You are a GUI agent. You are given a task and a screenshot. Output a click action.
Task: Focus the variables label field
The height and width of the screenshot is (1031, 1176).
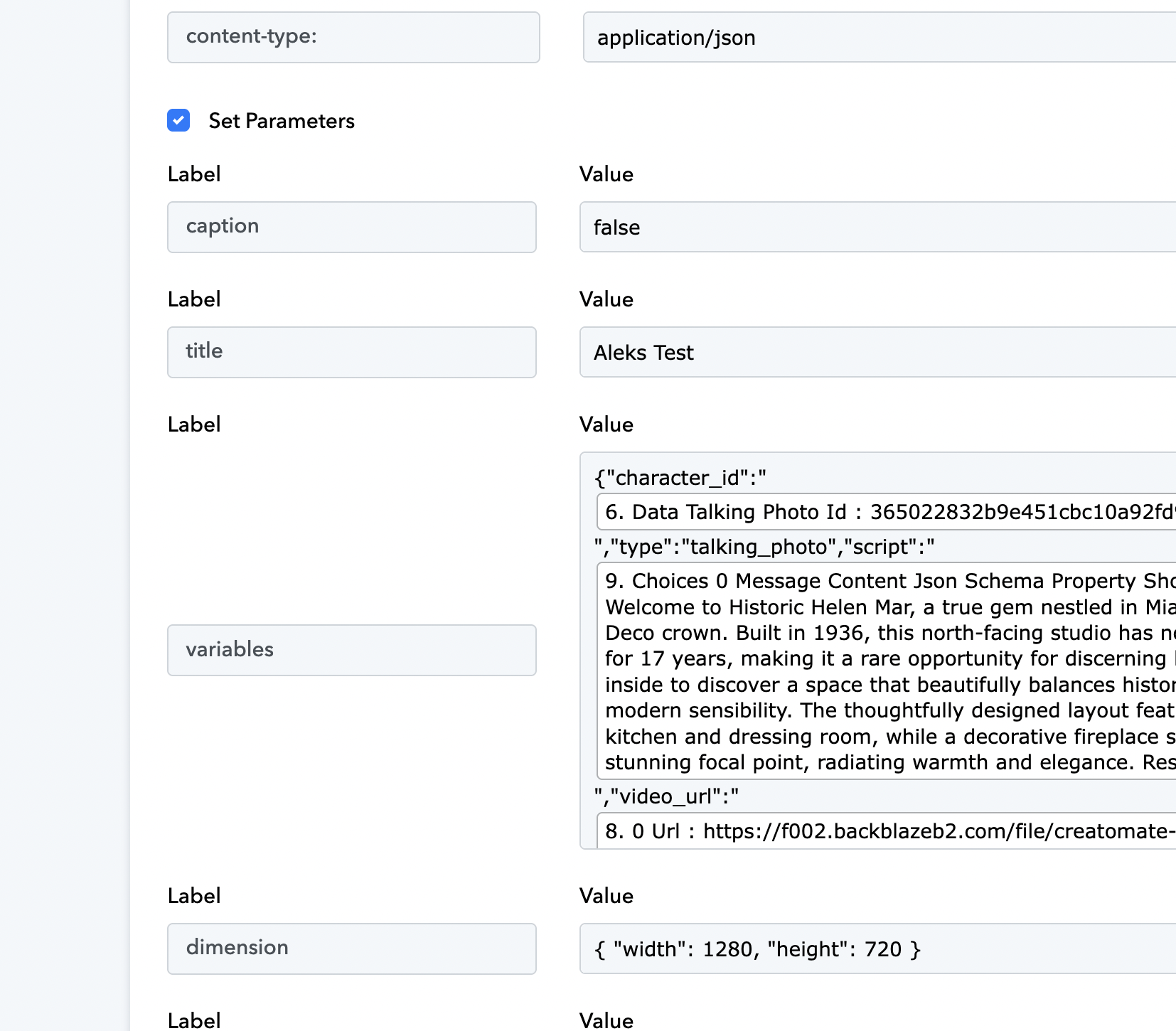click(352, 650)
